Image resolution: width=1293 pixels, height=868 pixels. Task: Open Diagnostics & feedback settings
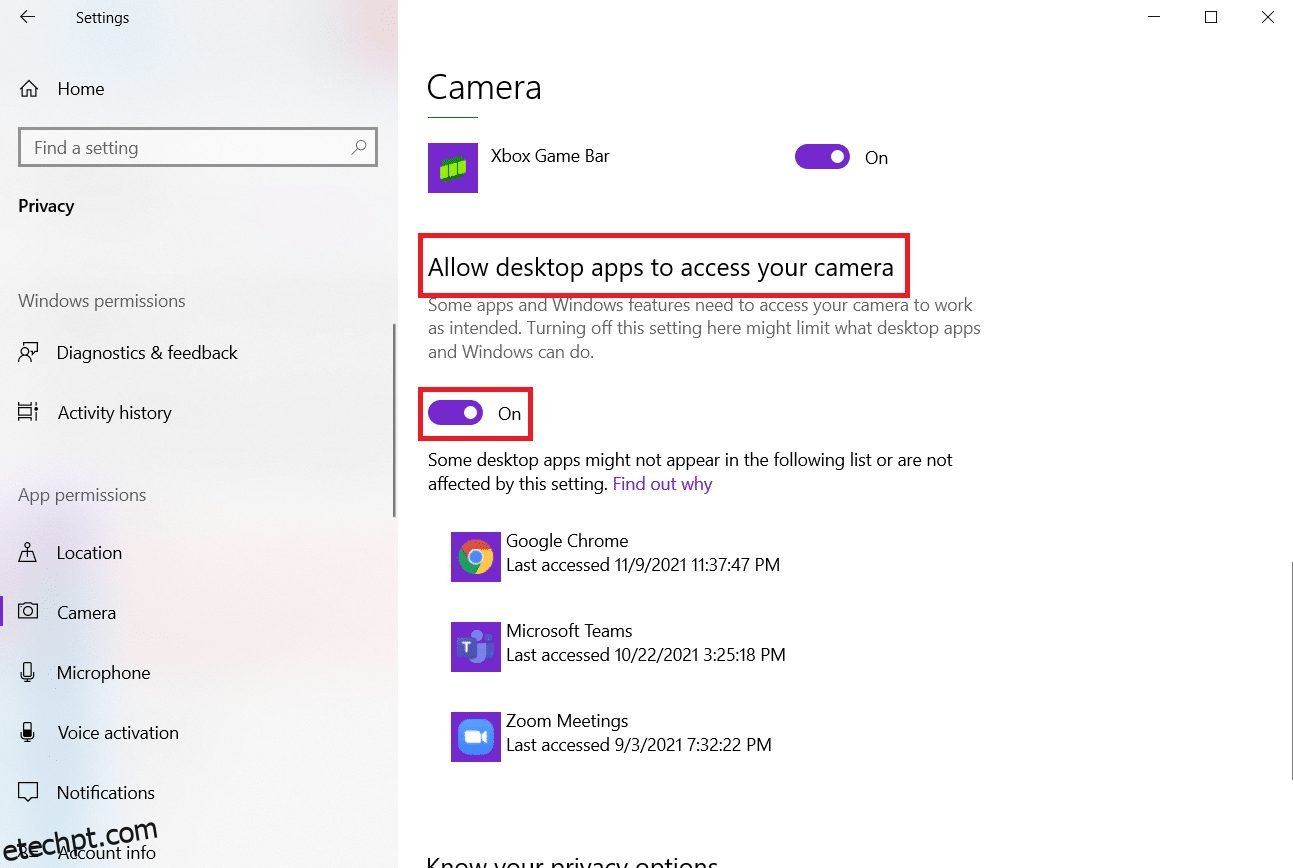(147, 353)
